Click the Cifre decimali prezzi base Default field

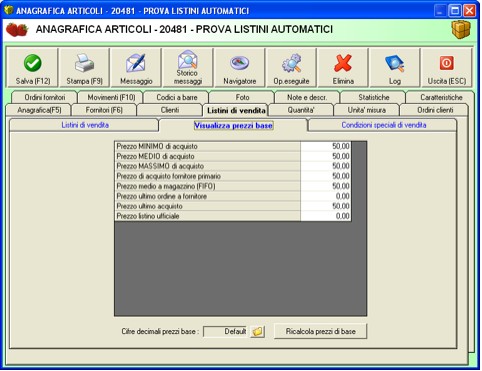[226, 331]
